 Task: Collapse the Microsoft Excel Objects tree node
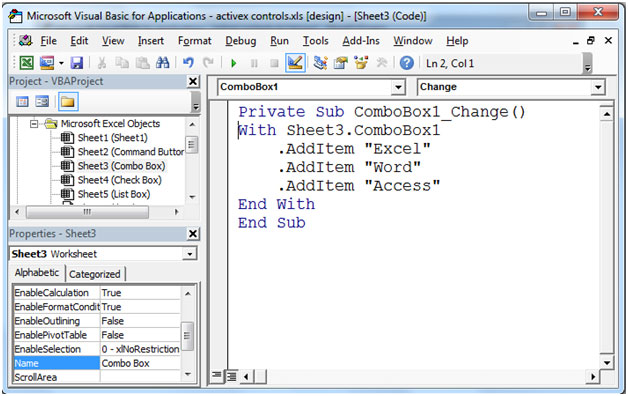point(34,124)
